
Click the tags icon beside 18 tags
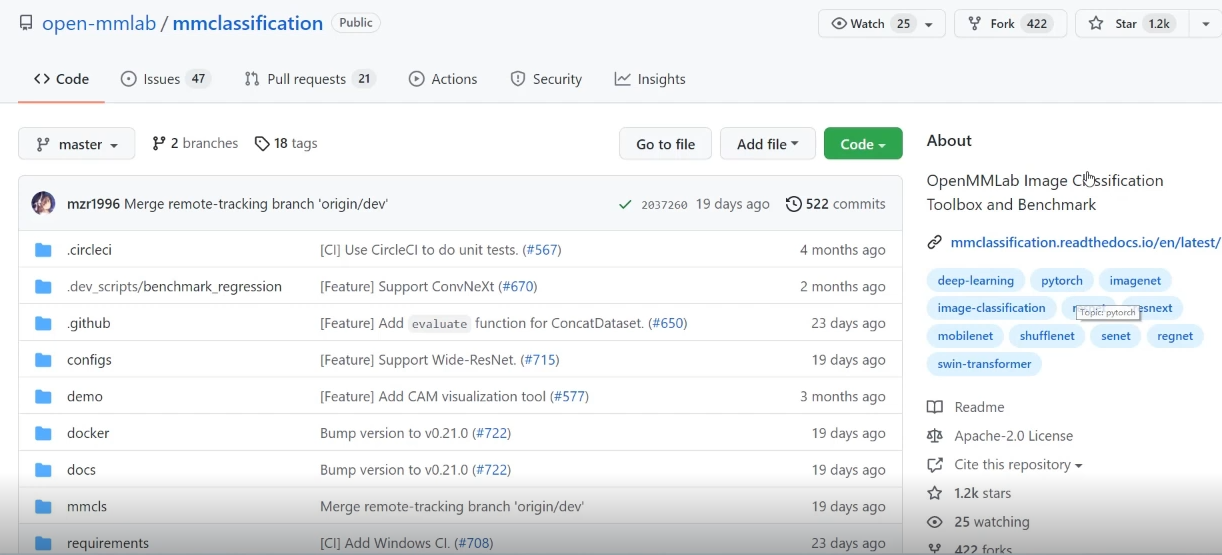(262, 144)
